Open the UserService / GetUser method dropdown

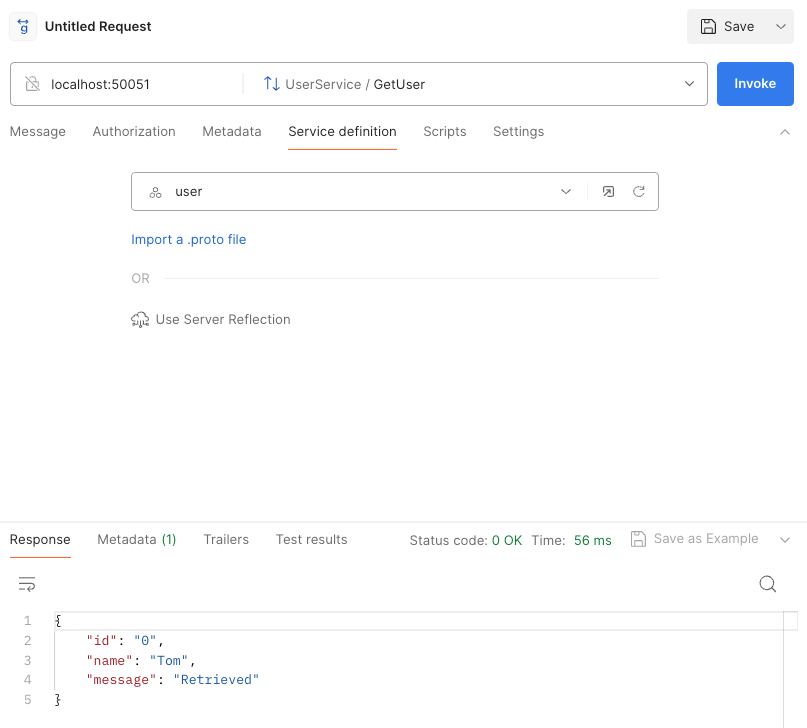coord(688,84)
